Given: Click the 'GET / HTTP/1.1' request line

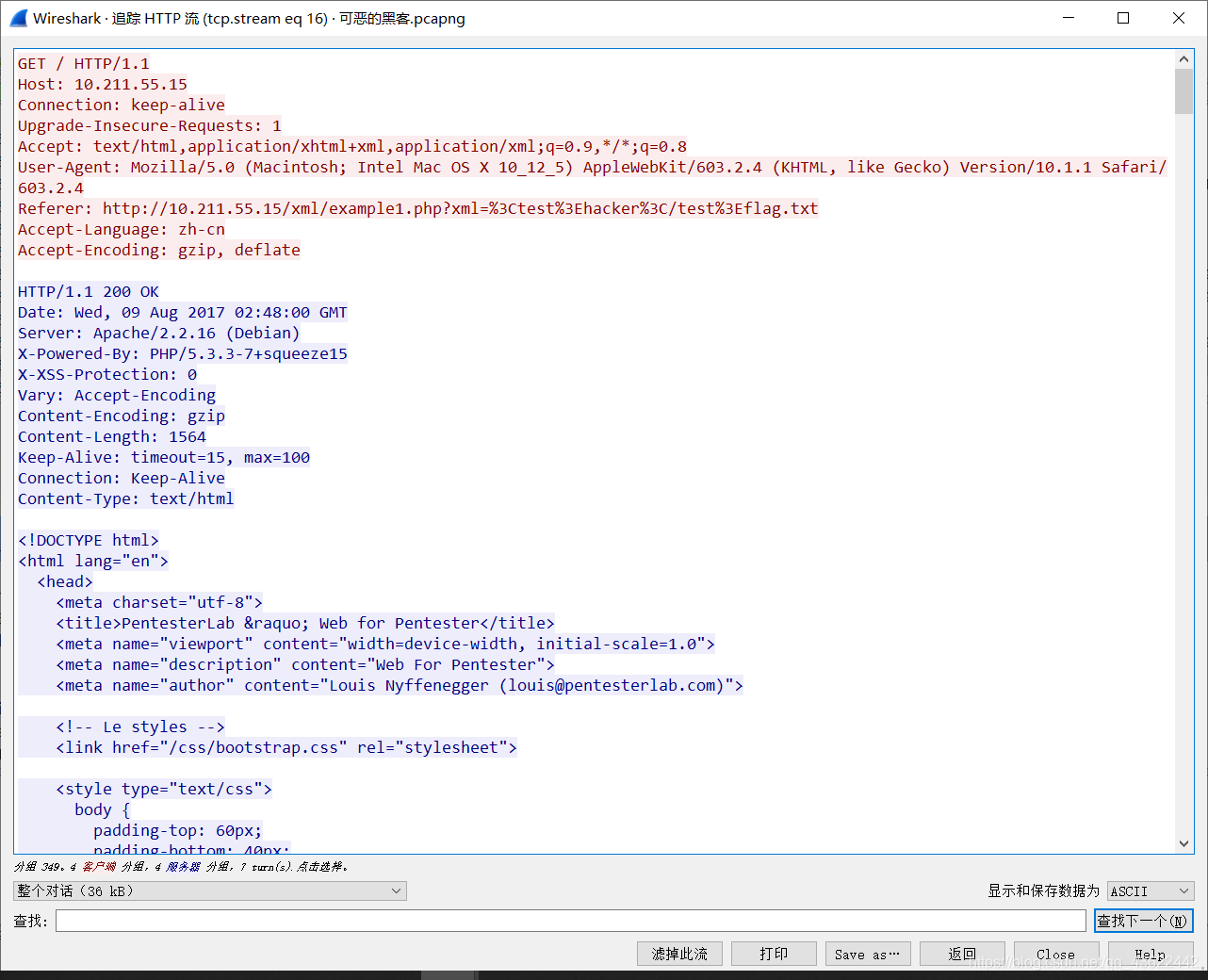Looking at the screenshot, I should point(84,63).
